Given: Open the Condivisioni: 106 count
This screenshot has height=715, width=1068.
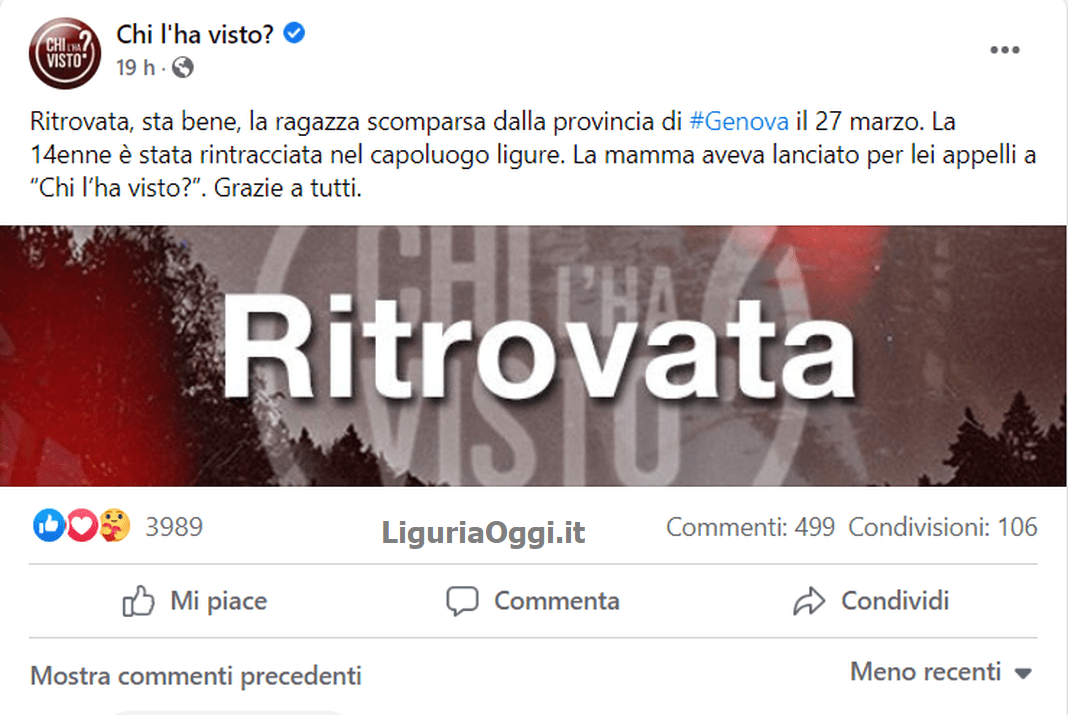Looking at the screenshot, I should 943,527.
